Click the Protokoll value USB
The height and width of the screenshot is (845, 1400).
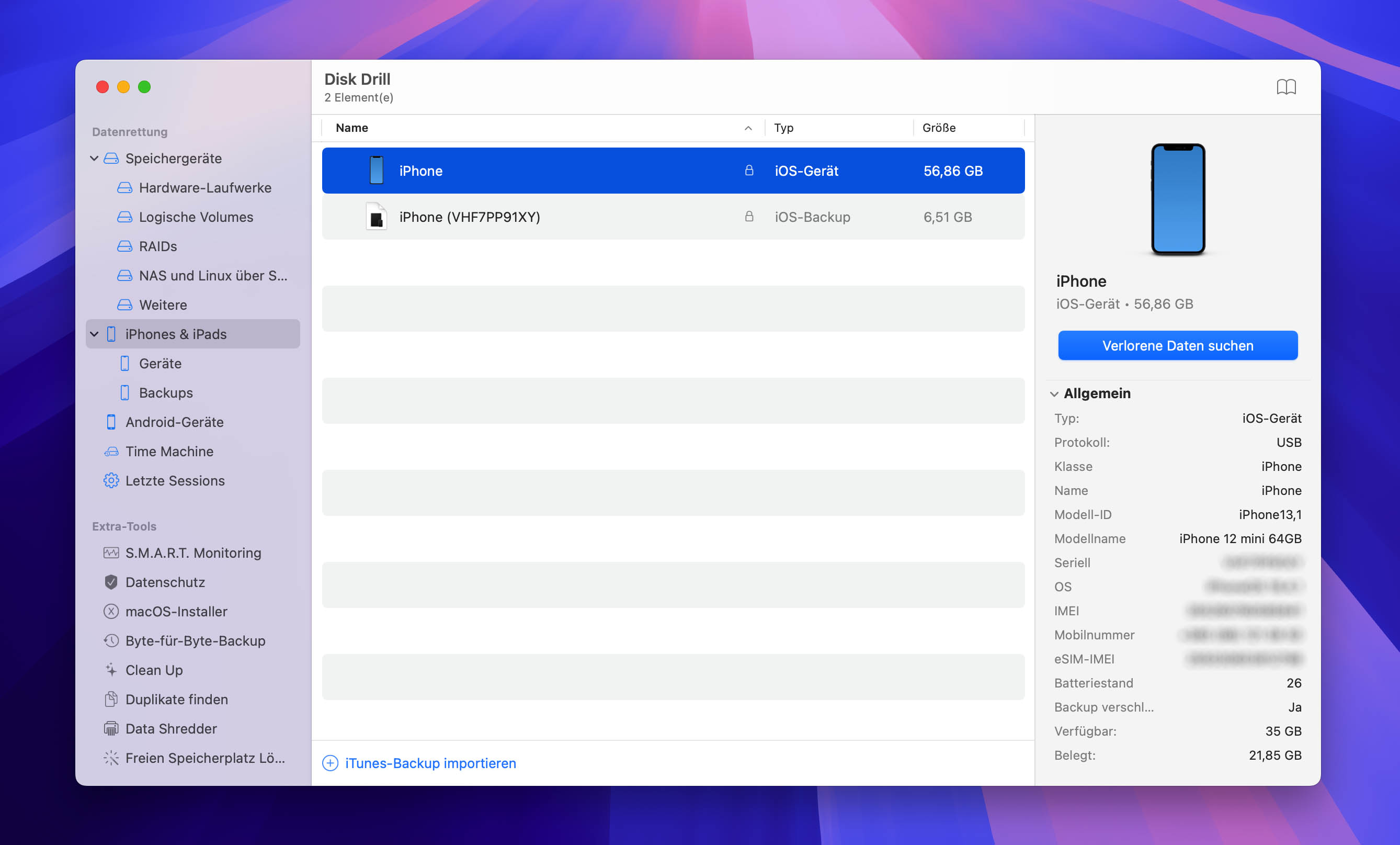click(x=1289, y=443)
